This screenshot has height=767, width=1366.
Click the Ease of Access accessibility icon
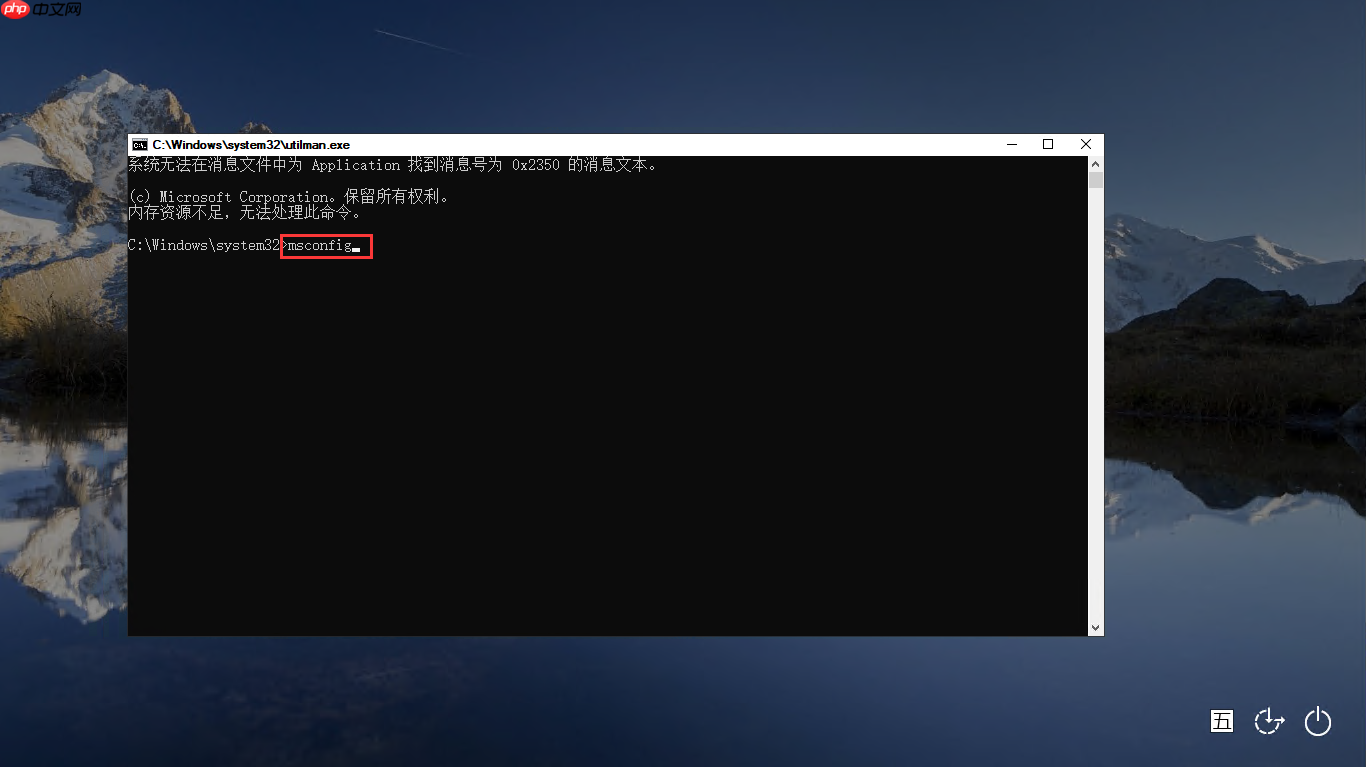1269,721
